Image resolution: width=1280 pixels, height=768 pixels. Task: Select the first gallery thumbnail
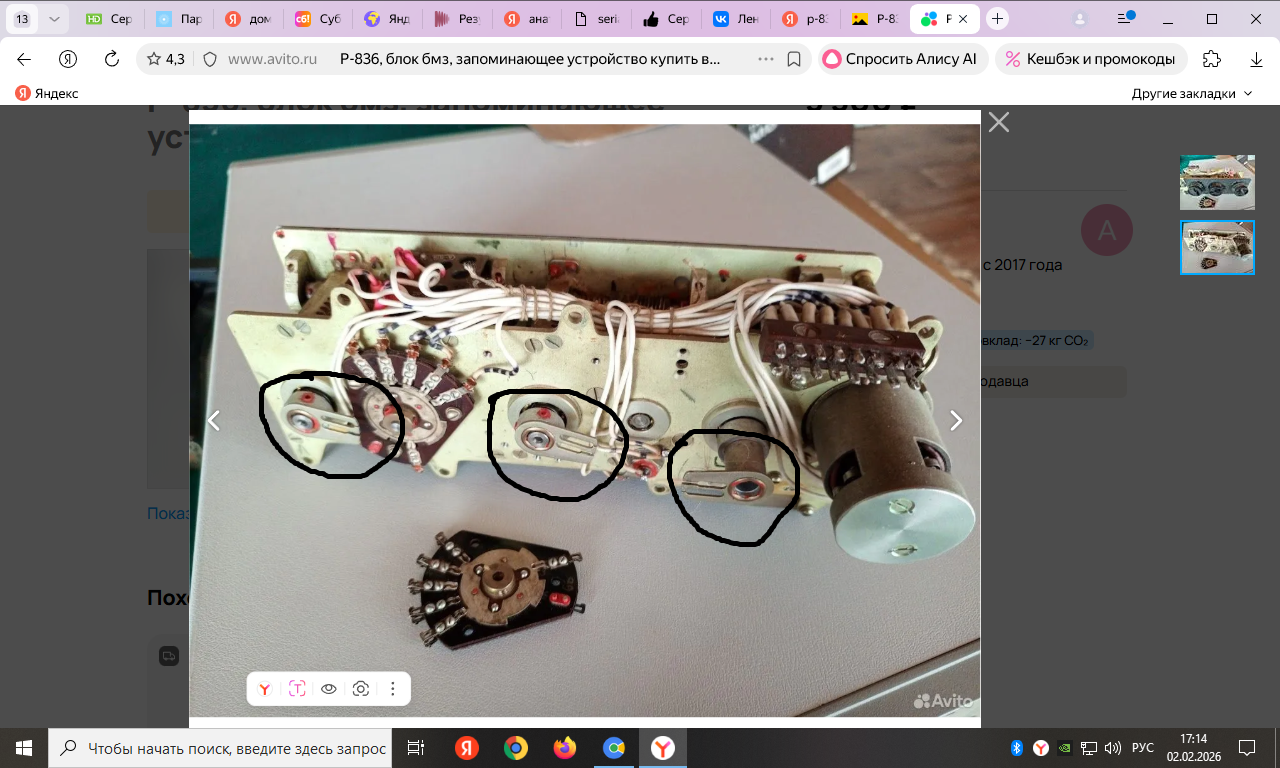[x=1216, y=182]
